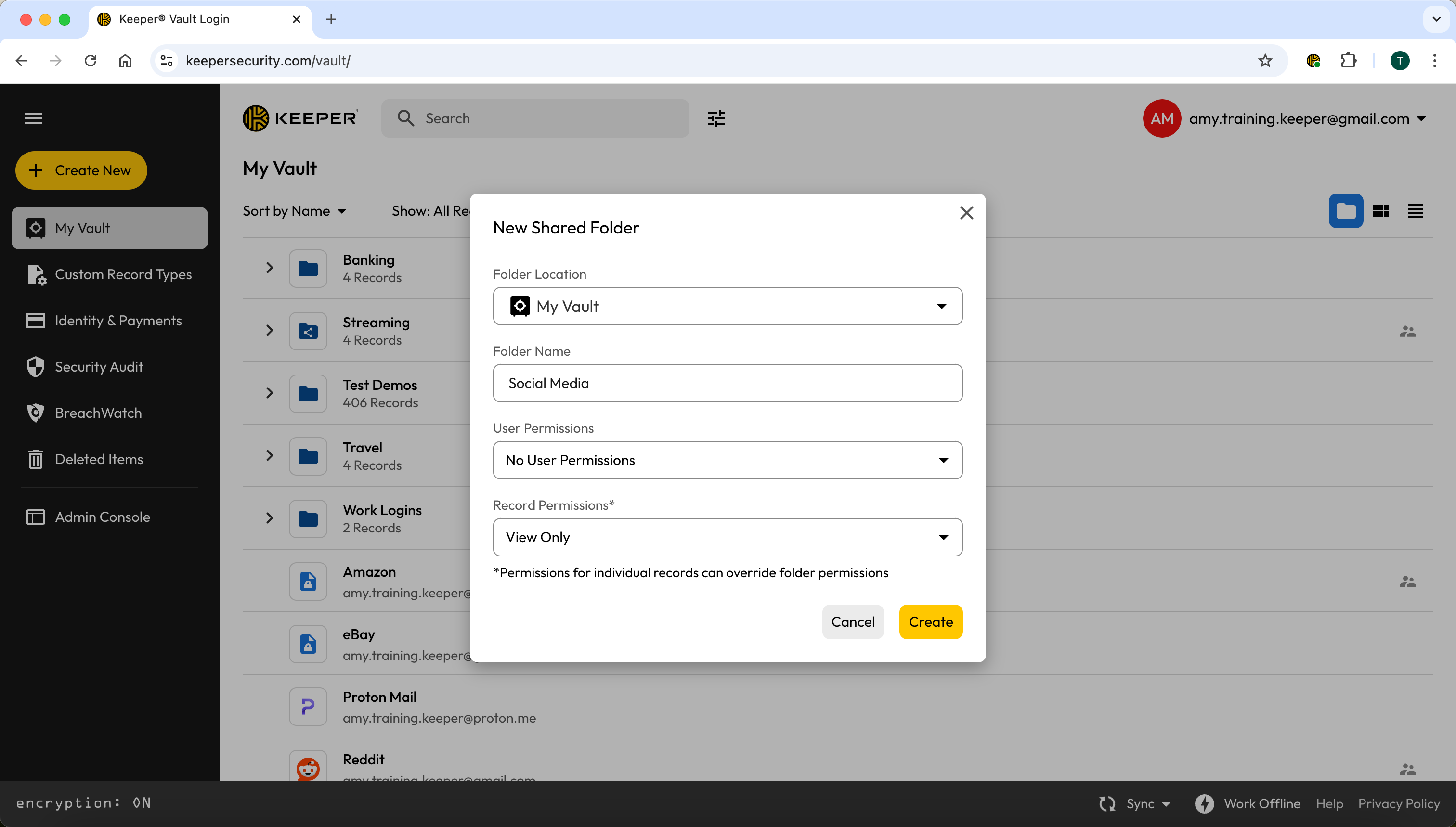
Task: Open the Record Permissions dropdown
Action: (727, 537)
